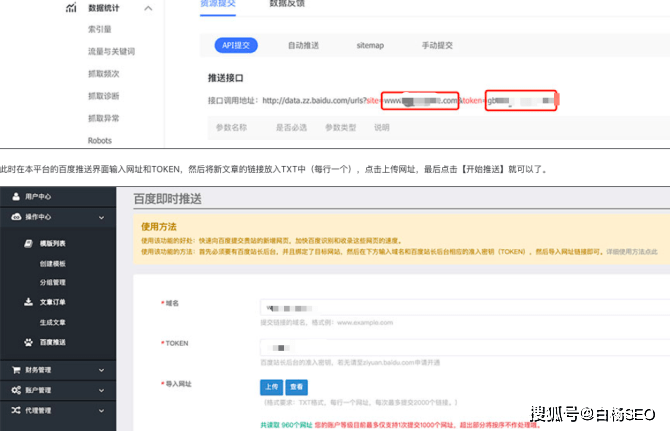Viewport: 670px width, 431px height.
Task: Click the 百度即时推送 page heading
Action: pyautogui.click(x=168, y=199)
